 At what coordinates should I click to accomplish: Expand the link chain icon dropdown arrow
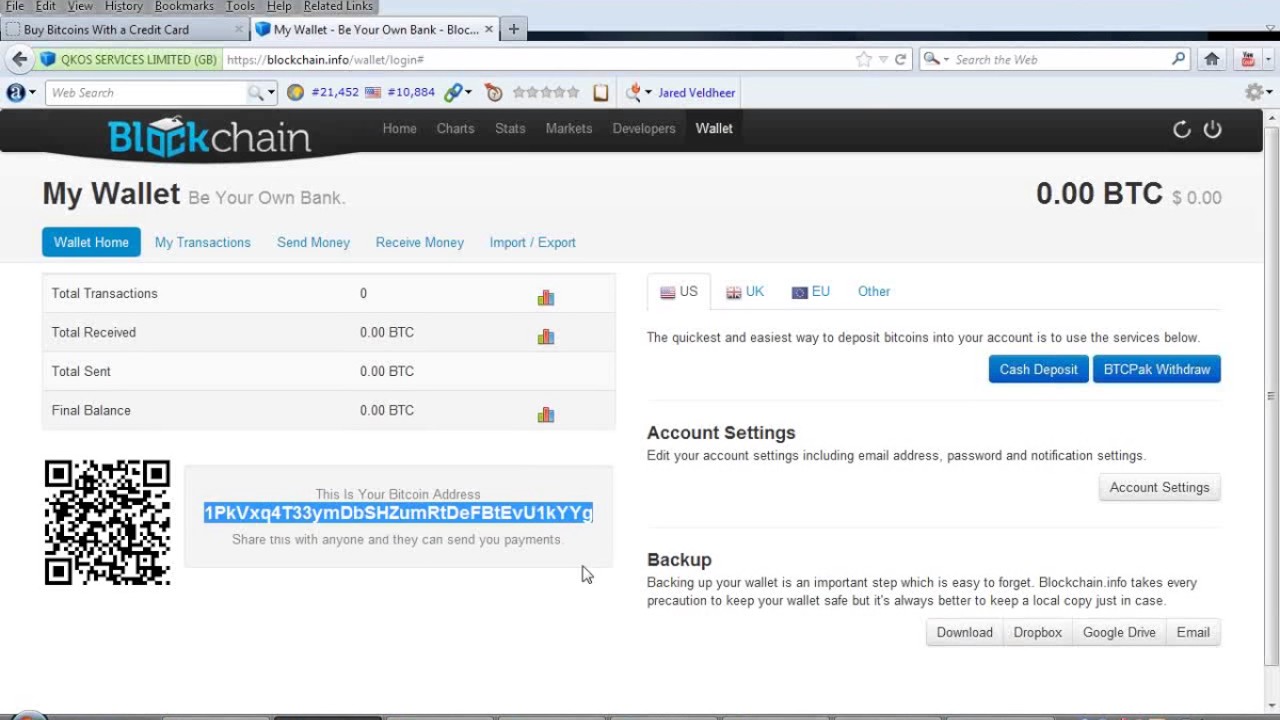tap(470, 93)
